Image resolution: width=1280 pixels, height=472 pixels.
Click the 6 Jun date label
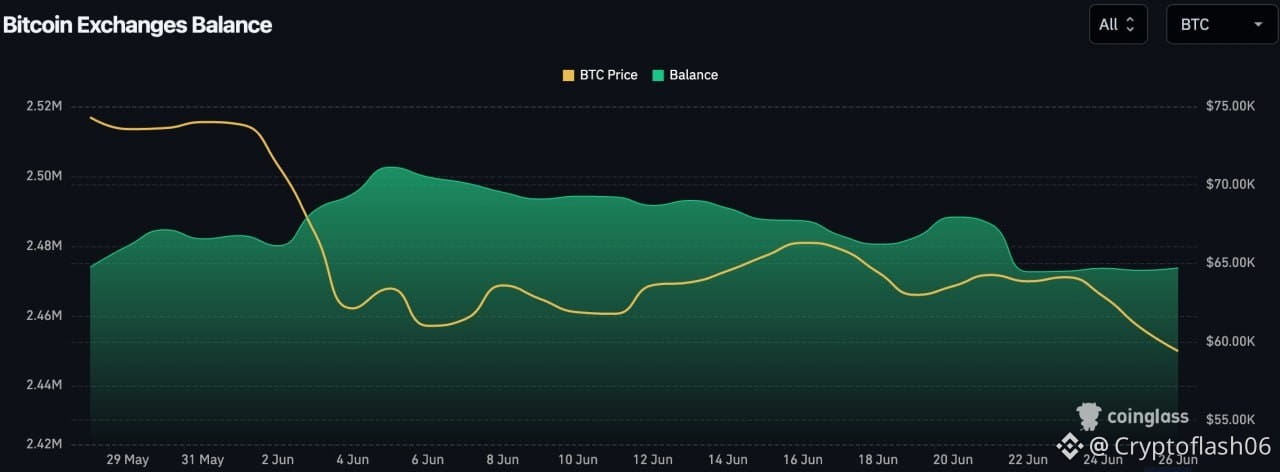pos(427,460)
